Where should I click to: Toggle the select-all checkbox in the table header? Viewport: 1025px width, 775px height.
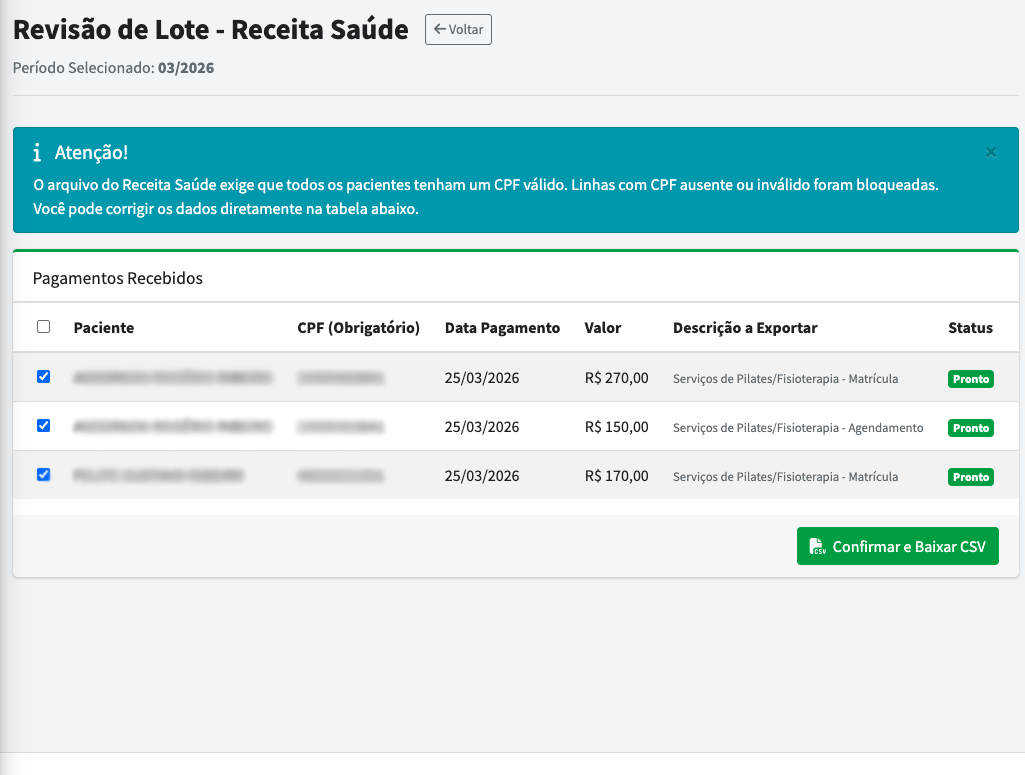pyautogui.click(x=42, y=327)
